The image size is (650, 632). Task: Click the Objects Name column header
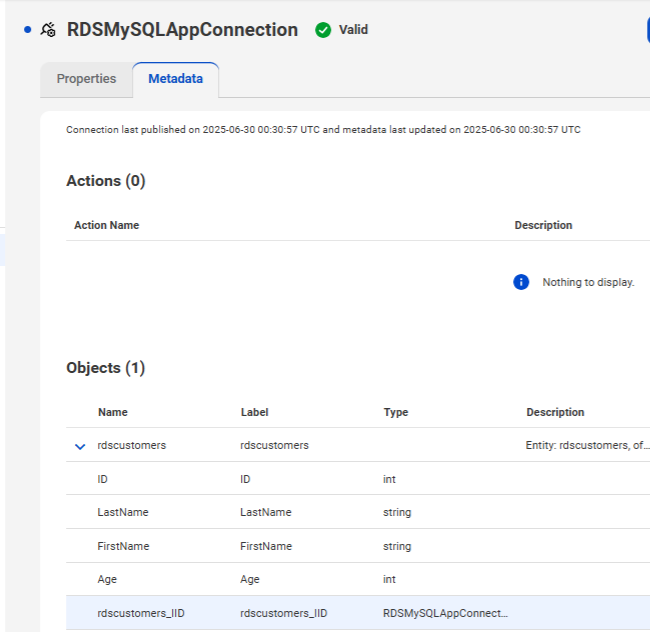(x=113, y=412)
